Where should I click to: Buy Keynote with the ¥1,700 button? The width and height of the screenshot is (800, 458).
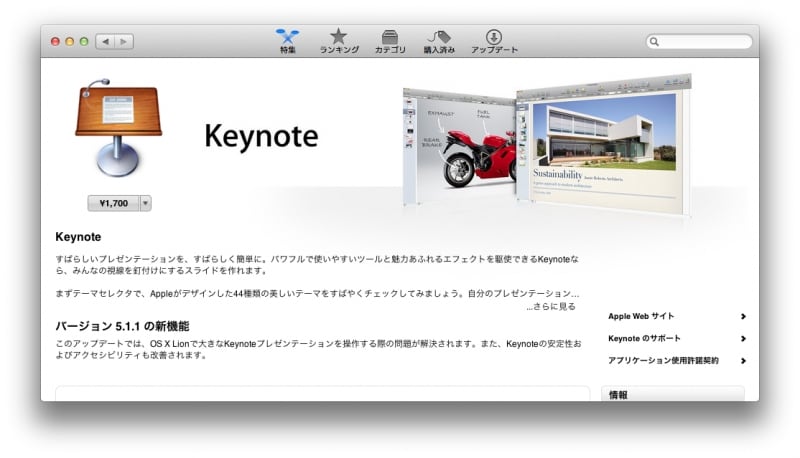click(113, 203)
